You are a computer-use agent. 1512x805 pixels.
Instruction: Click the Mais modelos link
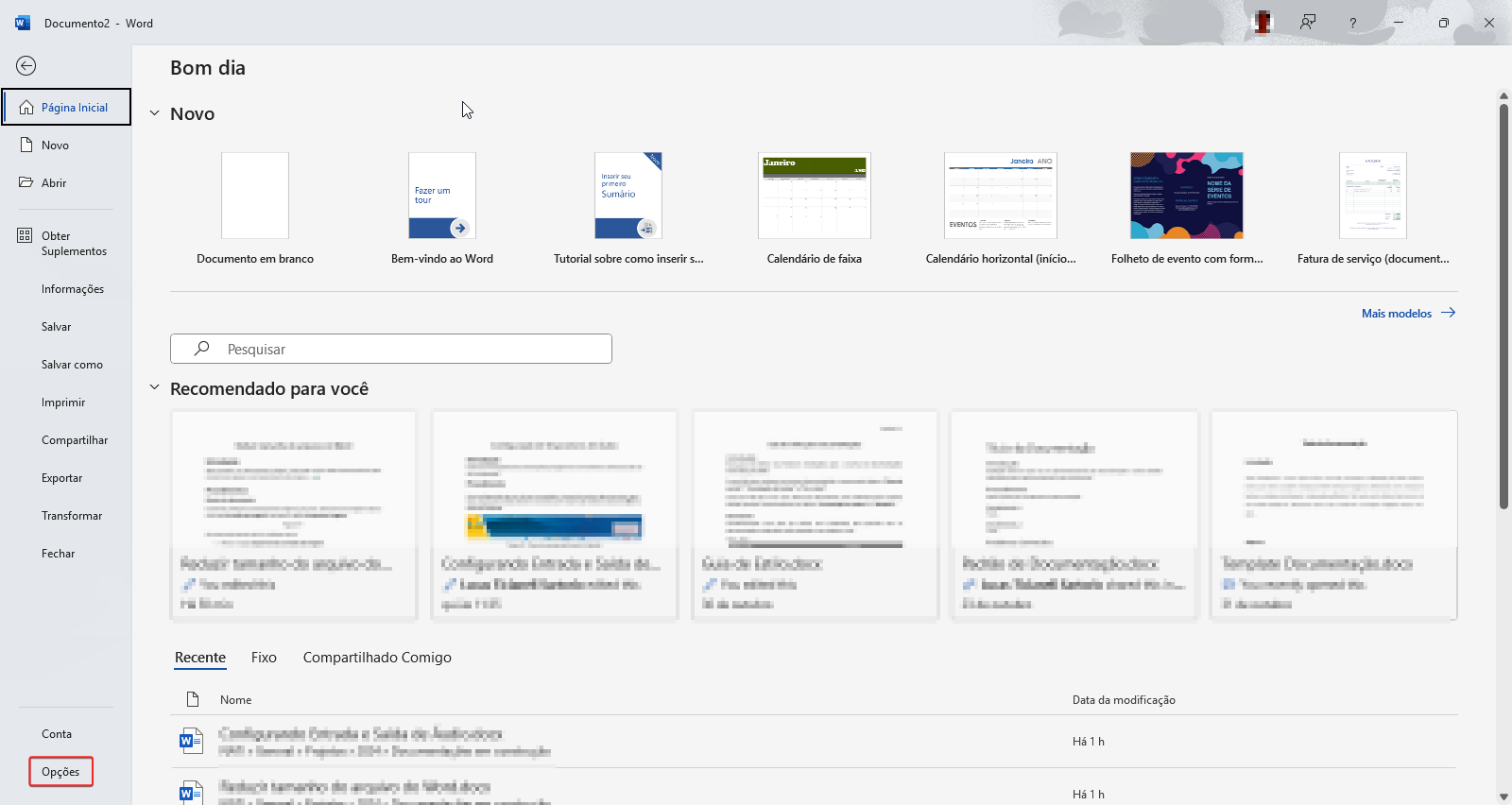[x=1408, y=314]
